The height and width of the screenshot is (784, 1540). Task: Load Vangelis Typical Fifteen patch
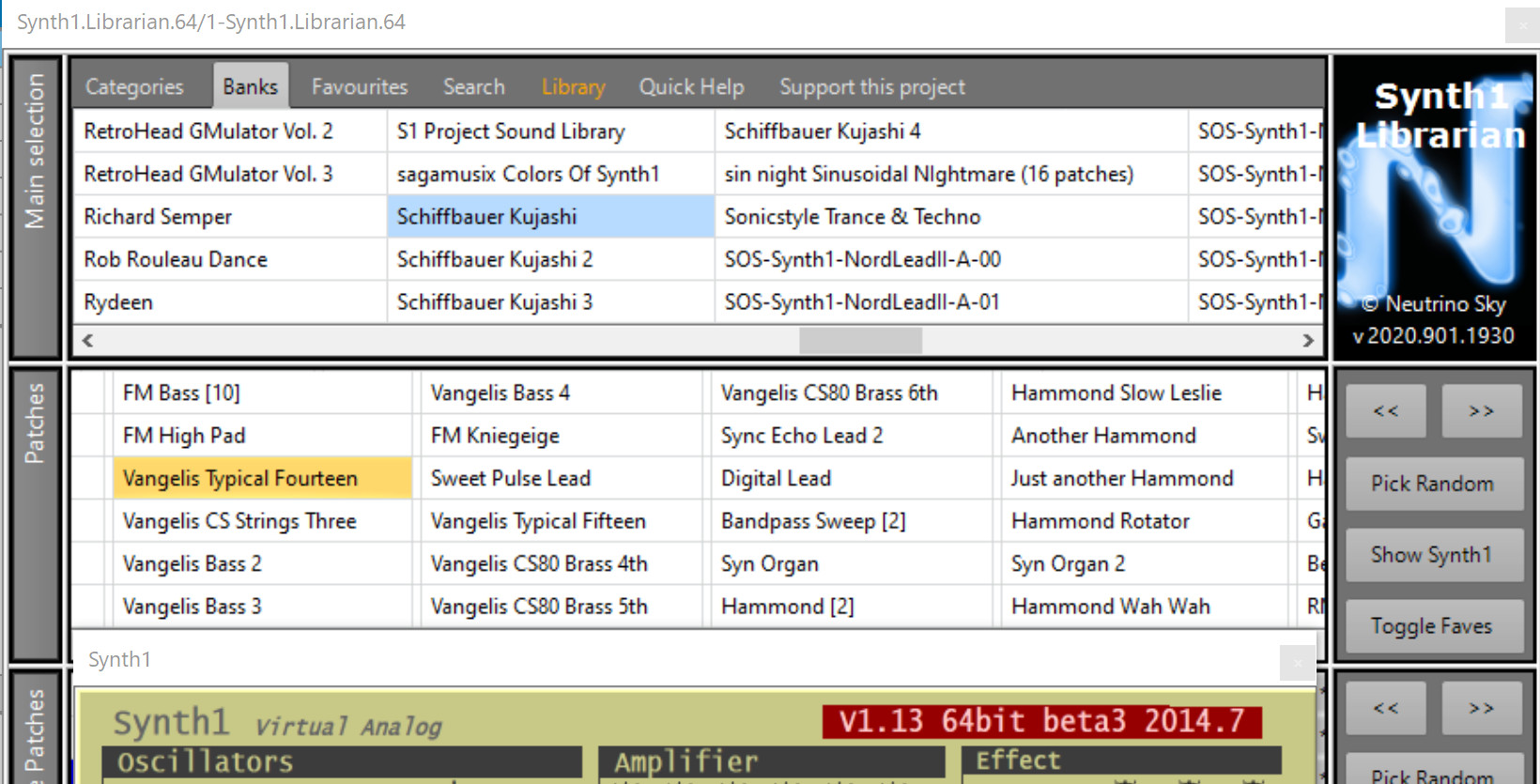pyautogui.click(x=561, y=522)
